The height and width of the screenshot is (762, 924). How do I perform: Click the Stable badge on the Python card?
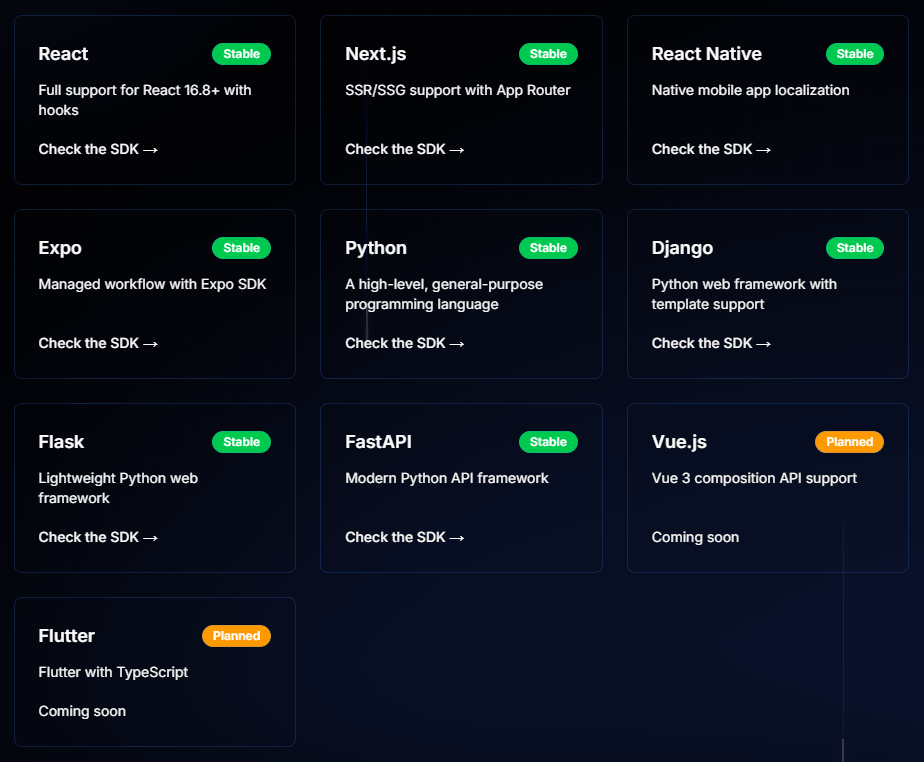pyautogui.click(x=548, y=248)
